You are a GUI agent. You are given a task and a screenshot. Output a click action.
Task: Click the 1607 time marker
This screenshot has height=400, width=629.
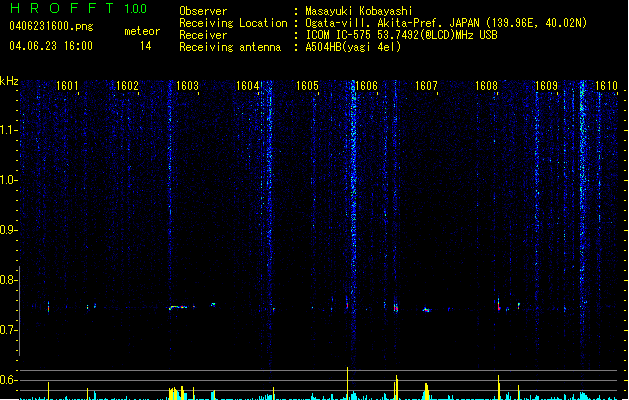426,86
